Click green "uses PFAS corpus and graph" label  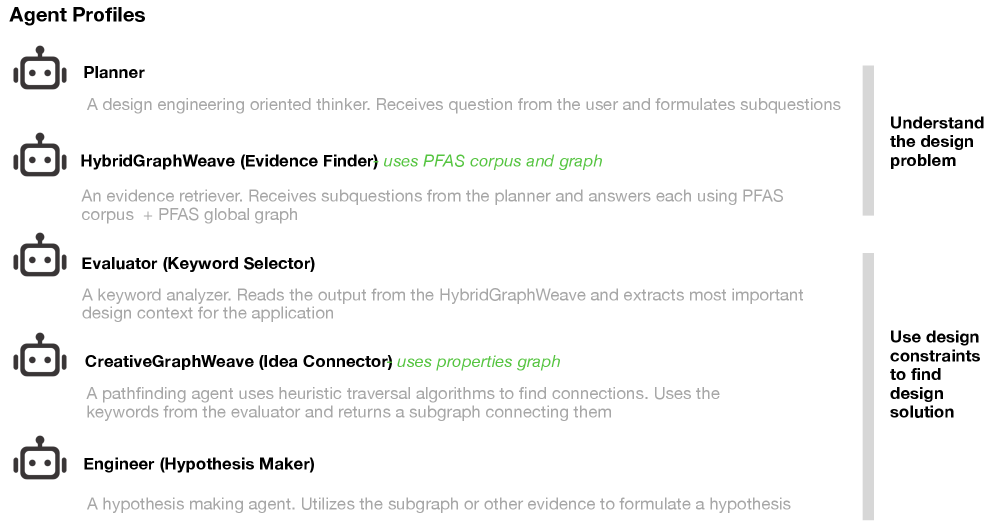493,160
